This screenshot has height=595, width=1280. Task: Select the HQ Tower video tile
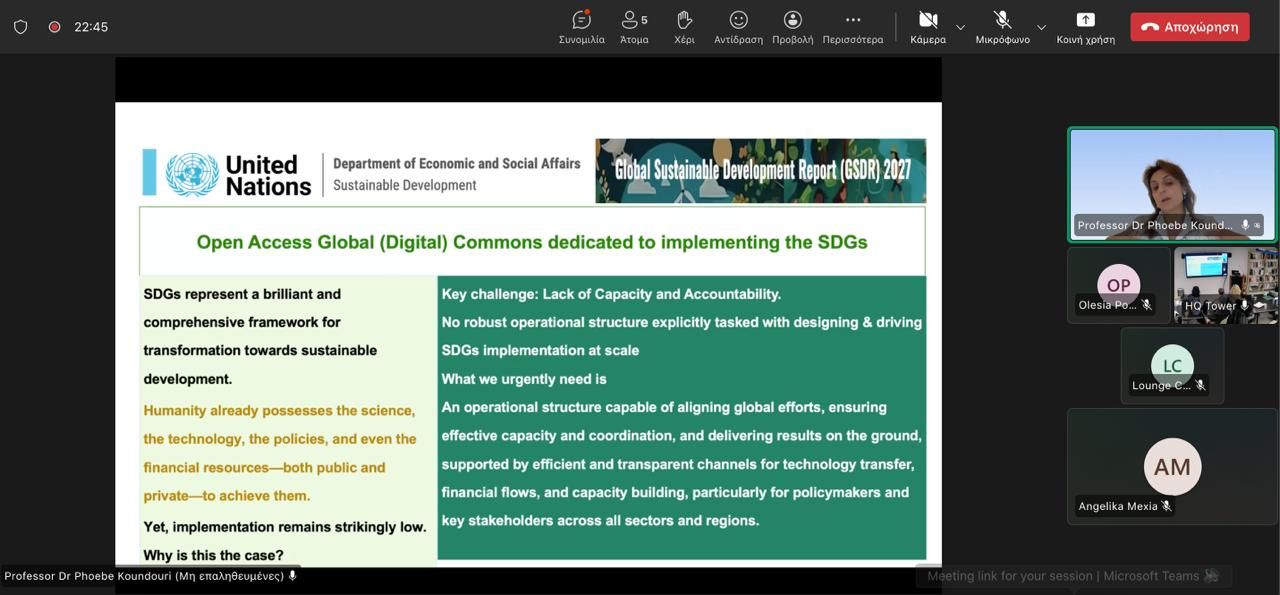(x=1226, y=285)
